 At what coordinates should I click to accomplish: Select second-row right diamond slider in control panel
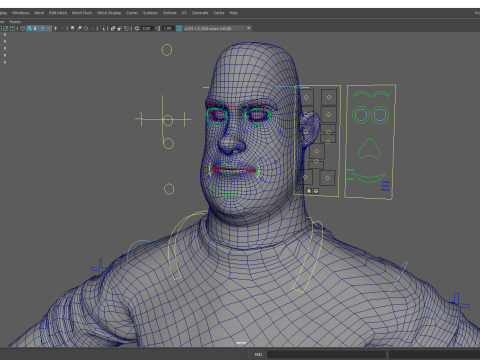click(329, 114)
